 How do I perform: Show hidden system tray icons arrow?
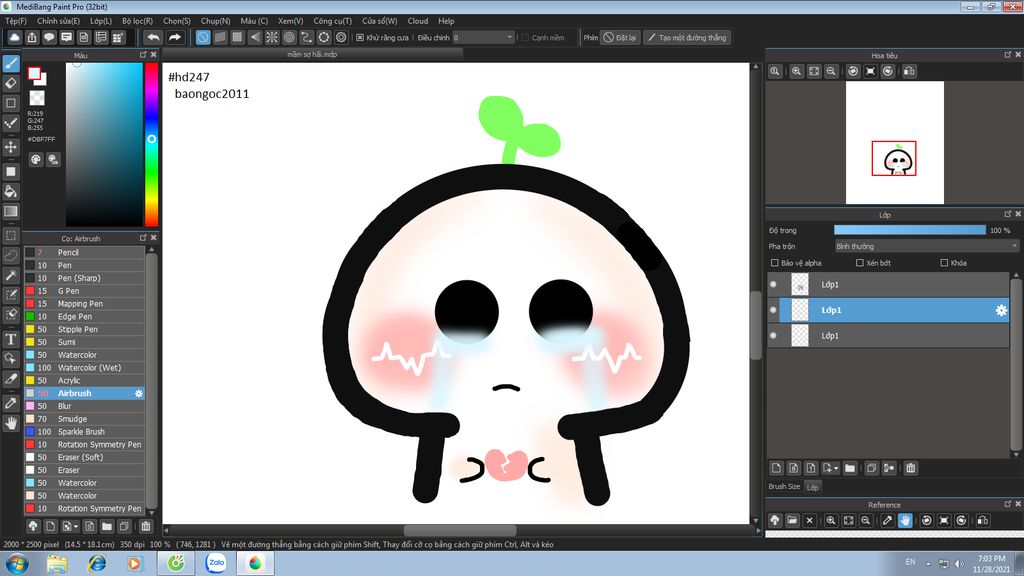click(928, 564)
